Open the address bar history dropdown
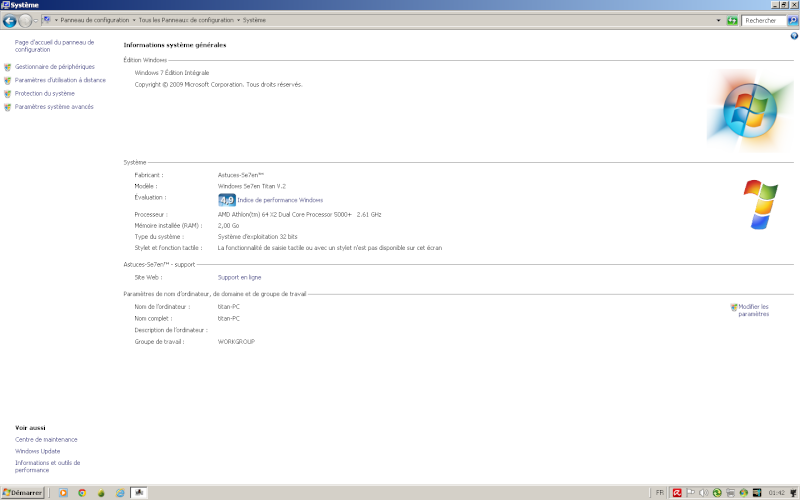 [x=718, y=20]
